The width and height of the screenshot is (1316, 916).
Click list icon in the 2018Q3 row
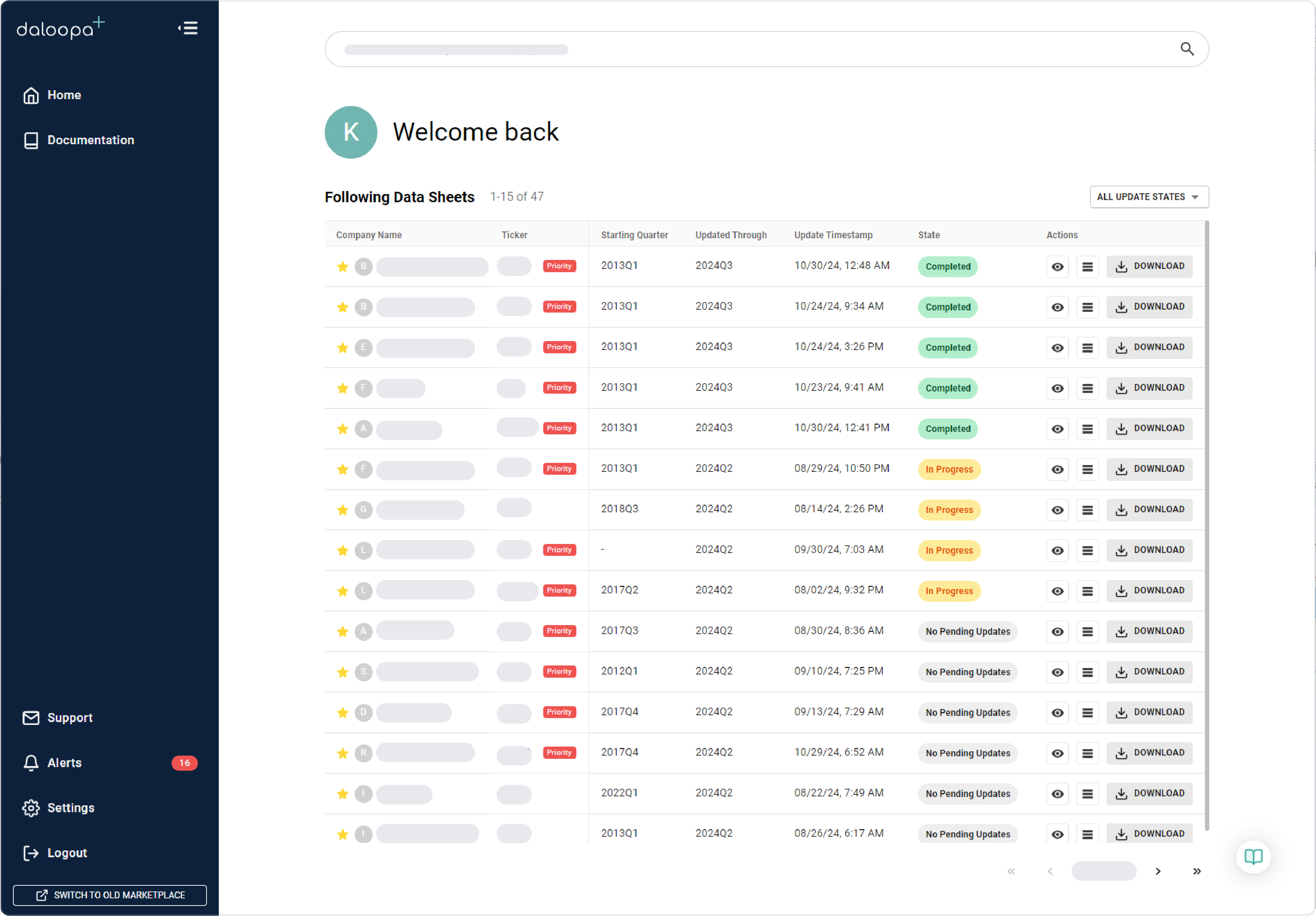point(1087,510)
